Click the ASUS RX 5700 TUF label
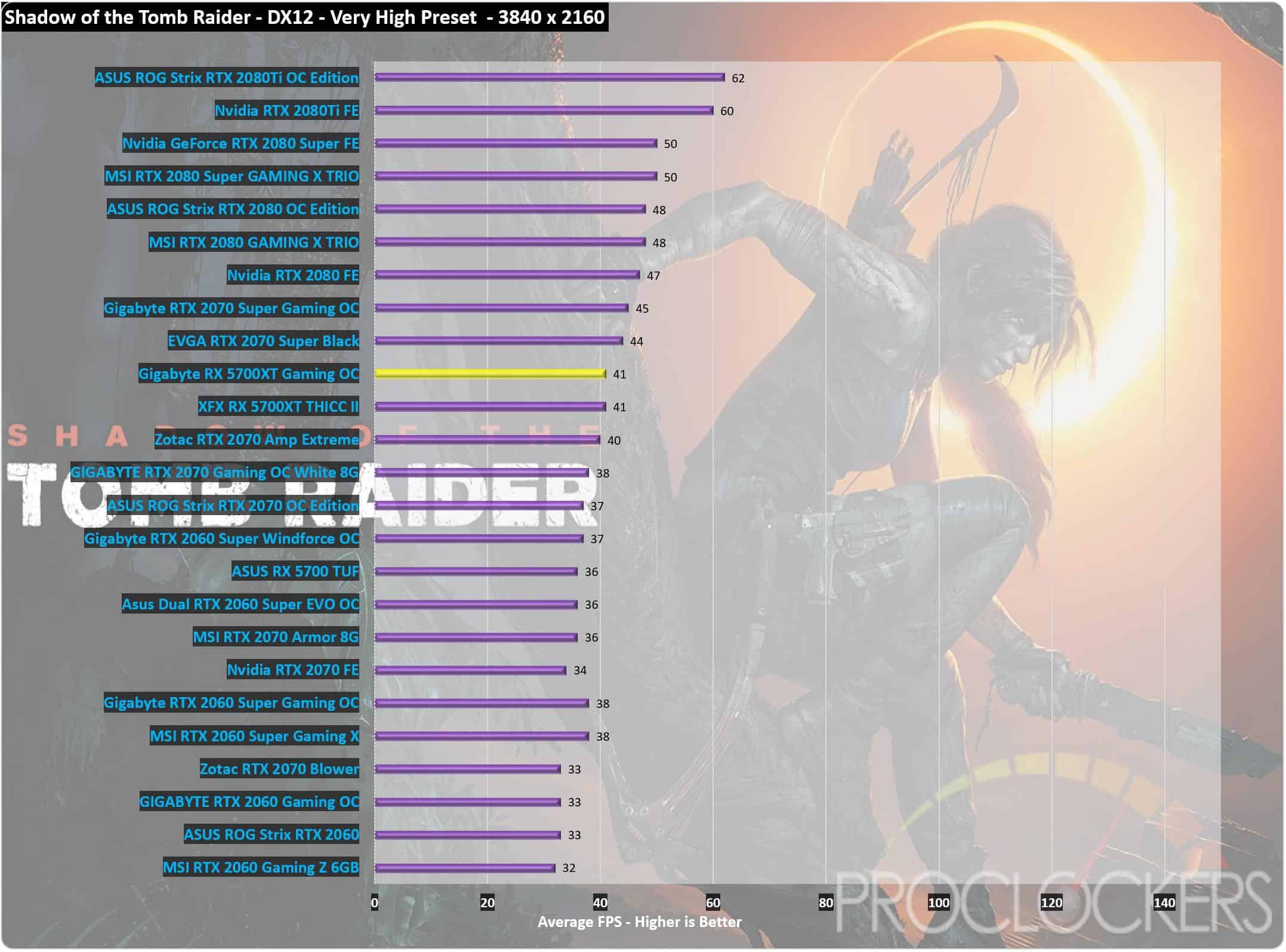This screenshot has width=1286, height=952. pyautogui.click(x=295, y=571)
